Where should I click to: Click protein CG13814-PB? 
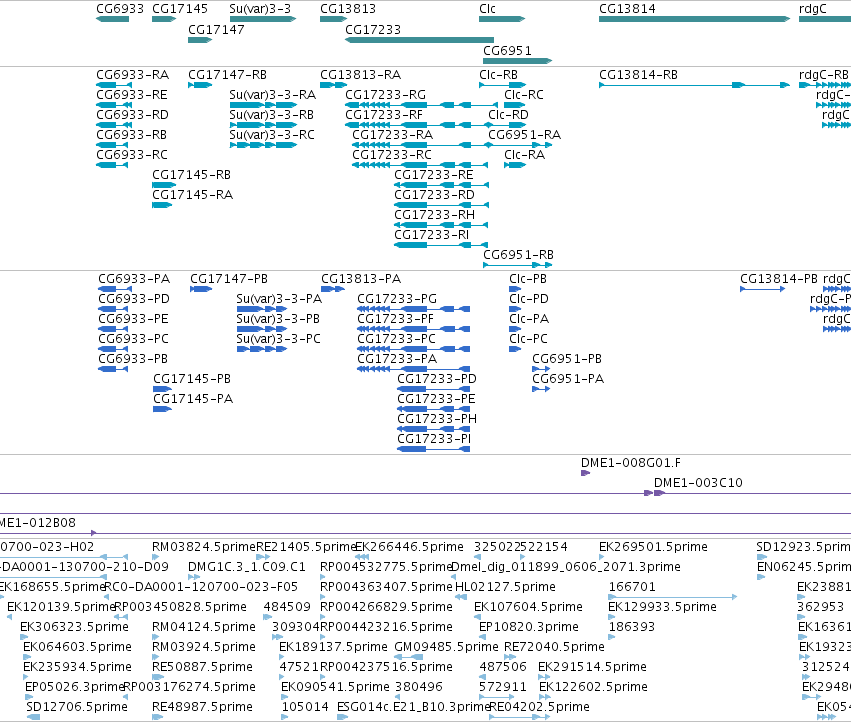[779, 279]
